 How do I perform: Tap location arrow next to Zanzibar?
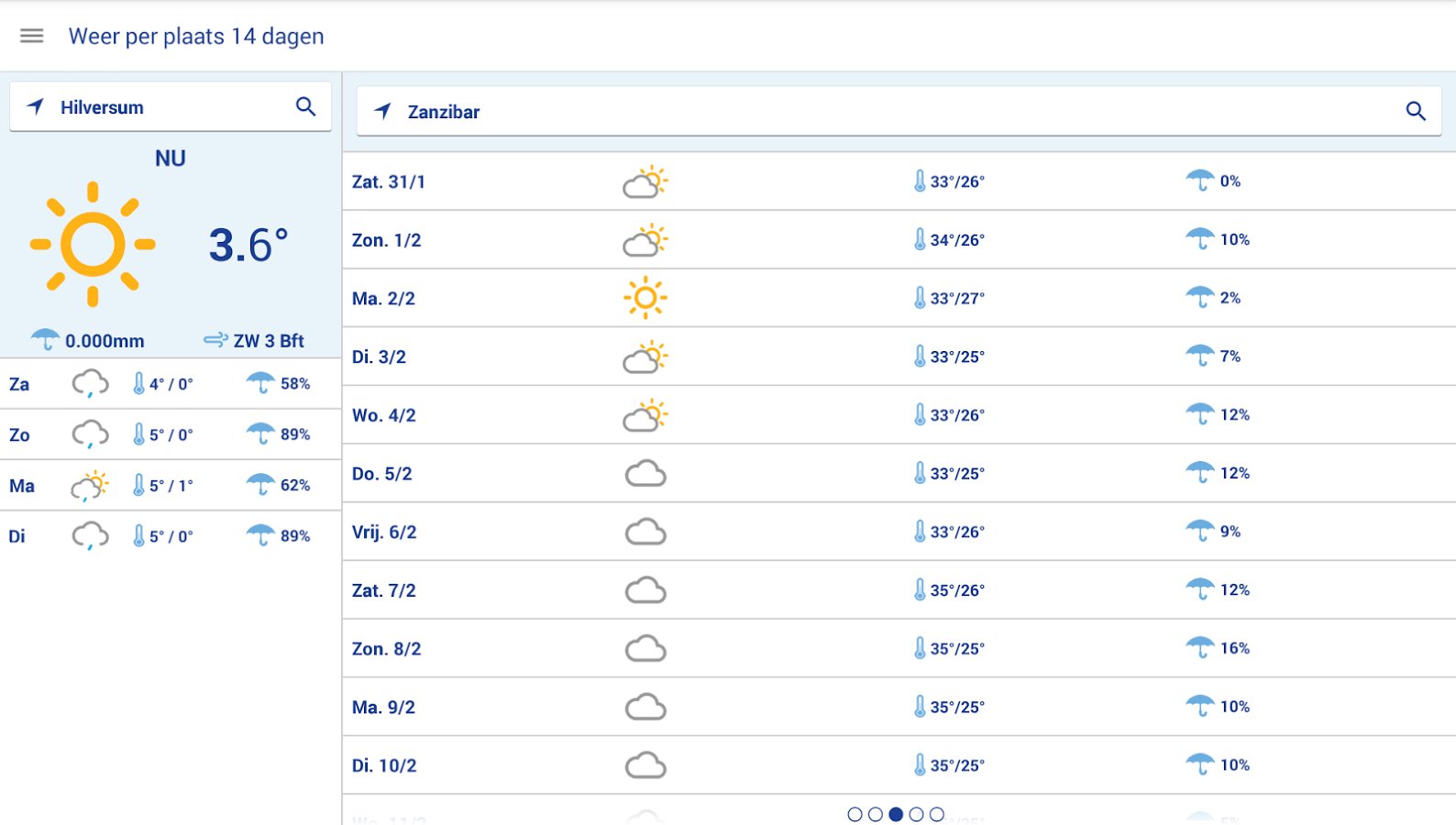[x=383, y=111]
